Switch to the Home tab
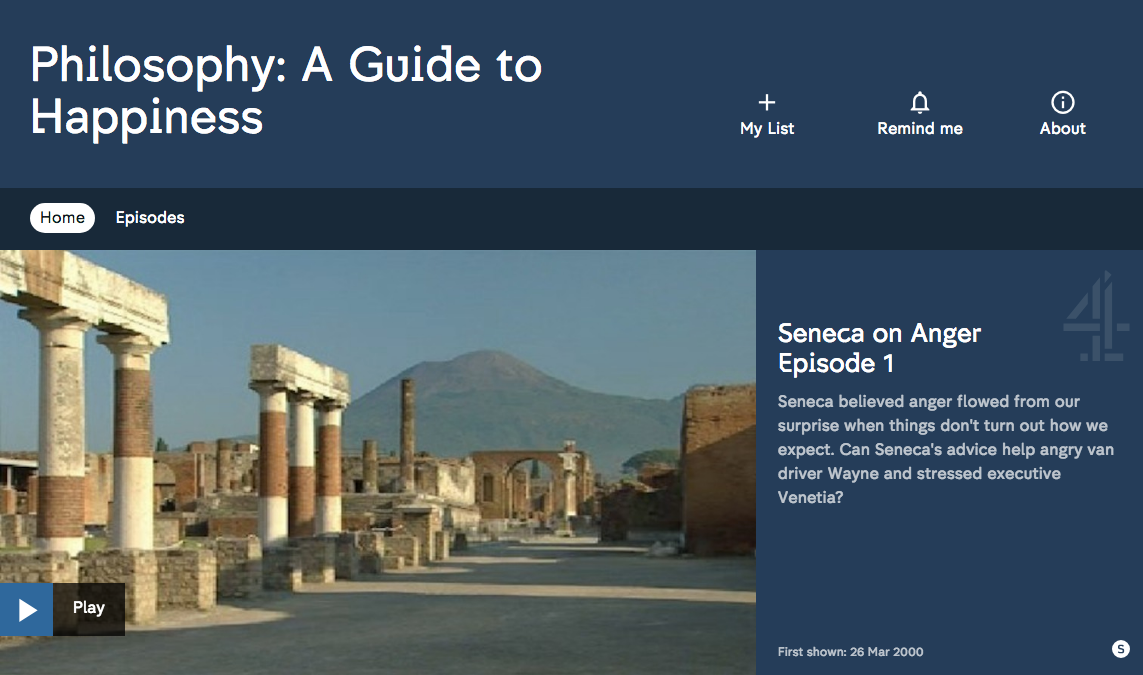 [x=62, y=217]
